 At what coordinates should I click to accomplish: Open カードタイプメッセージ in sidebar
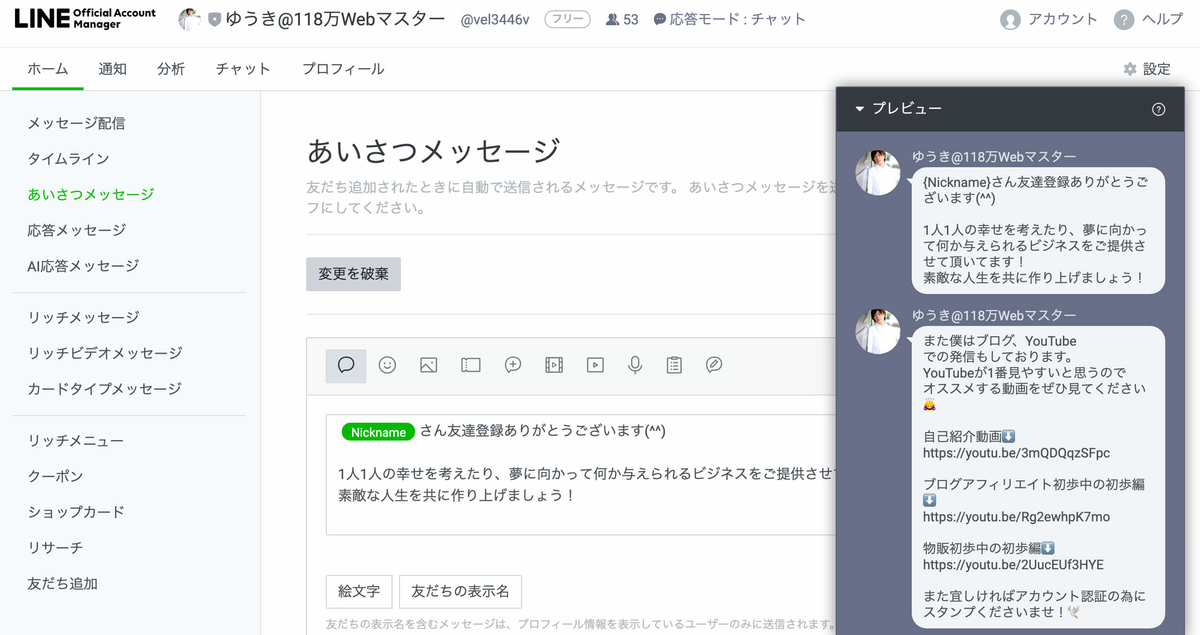point(105,389)
